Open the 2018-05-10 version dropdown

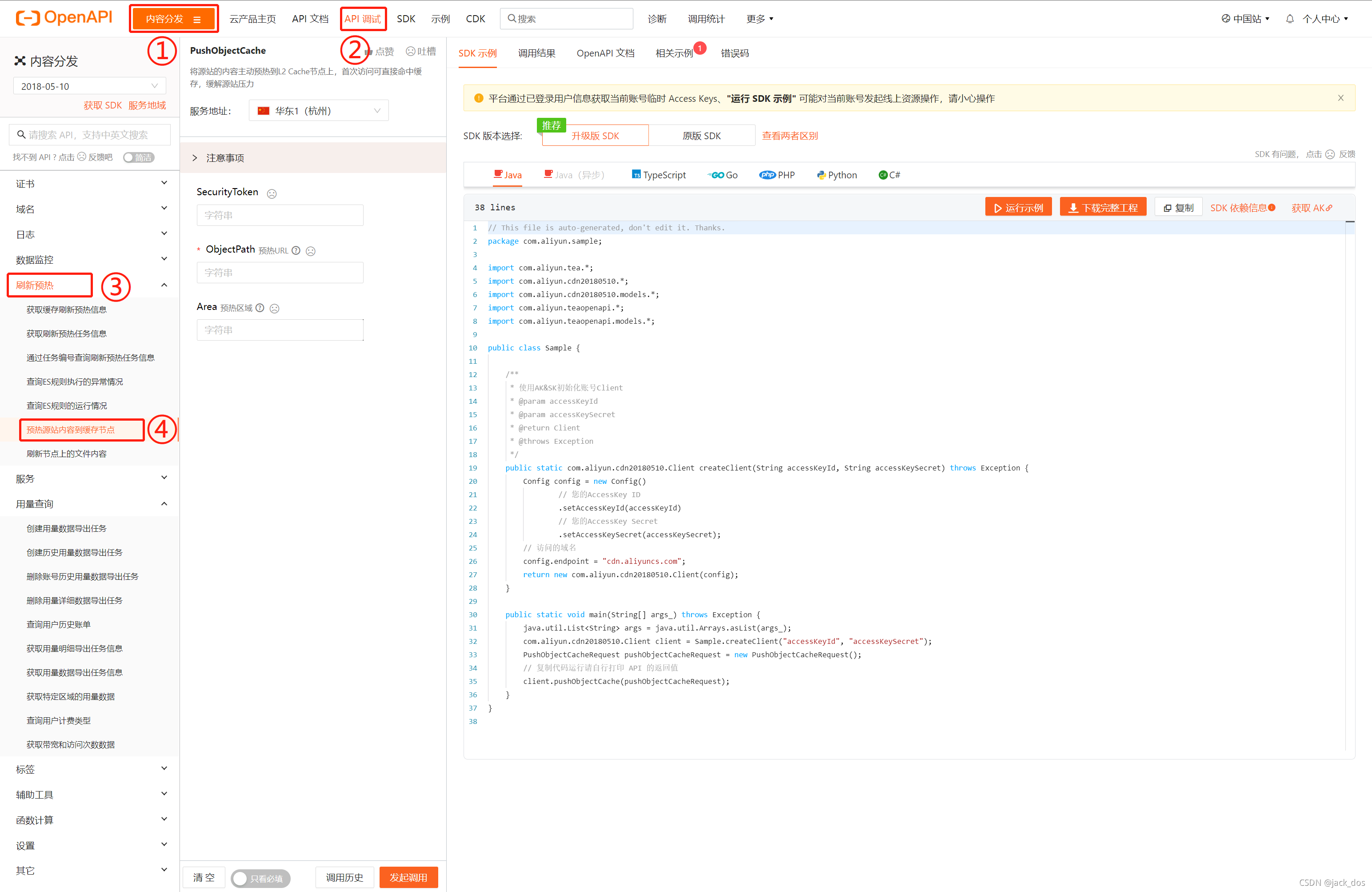tap(89, 86)
